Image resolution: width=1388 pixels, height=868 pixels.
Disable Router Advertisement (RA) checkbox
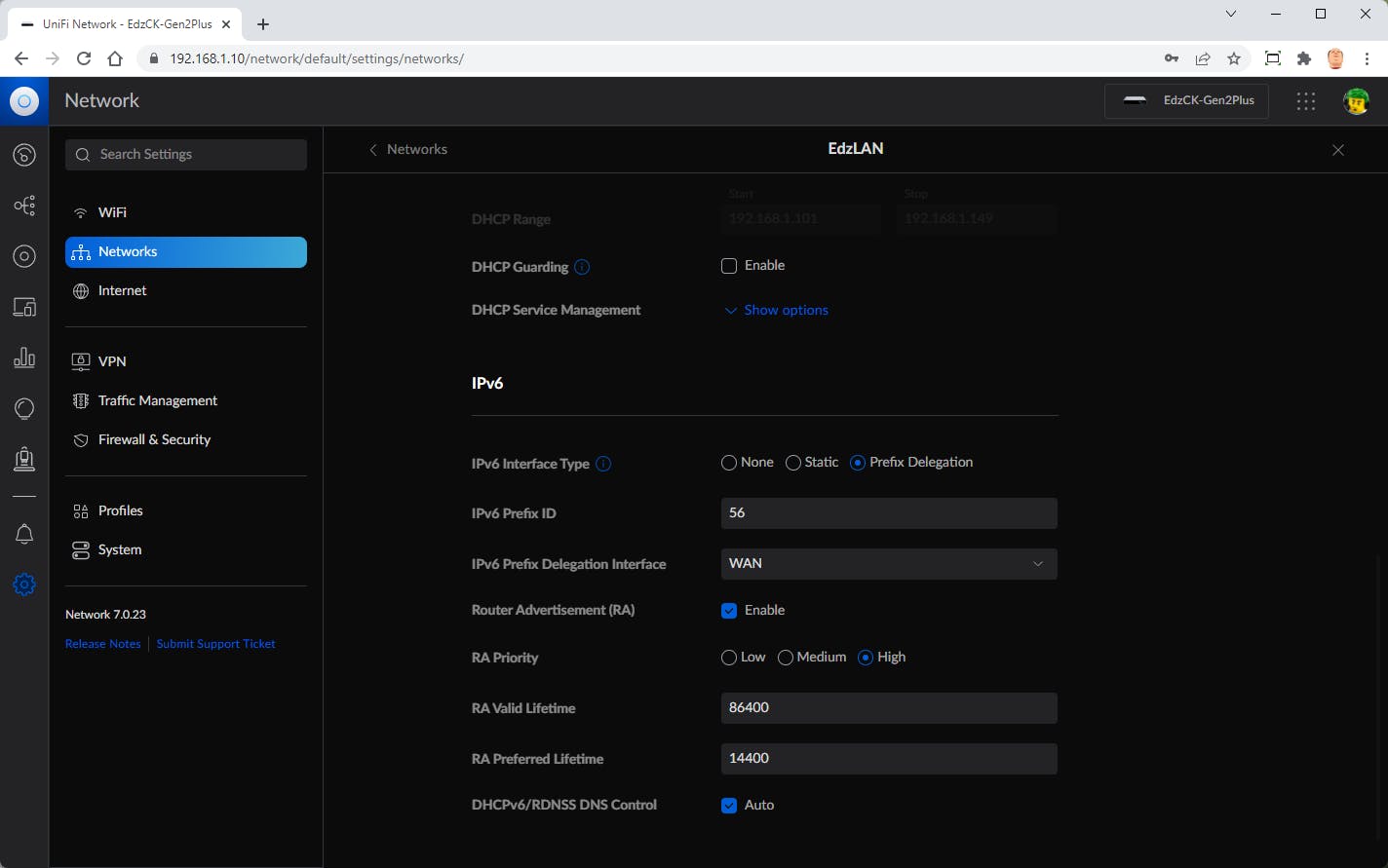click(729, 611)
